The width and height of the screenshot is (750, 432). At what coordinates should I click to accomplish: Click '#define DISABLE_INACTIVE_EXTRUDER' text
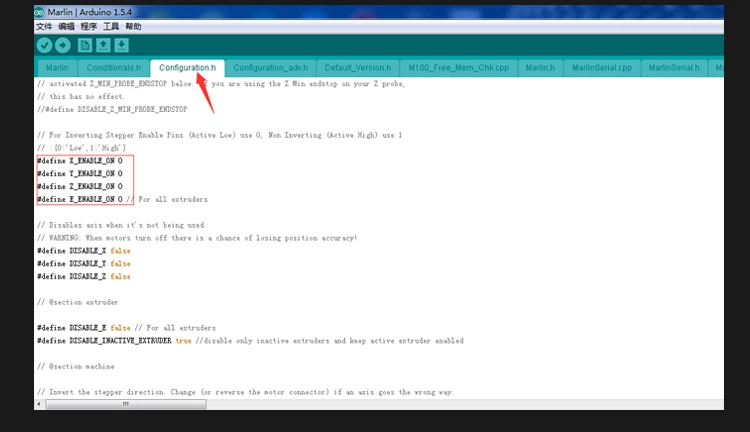click(104, 341)
